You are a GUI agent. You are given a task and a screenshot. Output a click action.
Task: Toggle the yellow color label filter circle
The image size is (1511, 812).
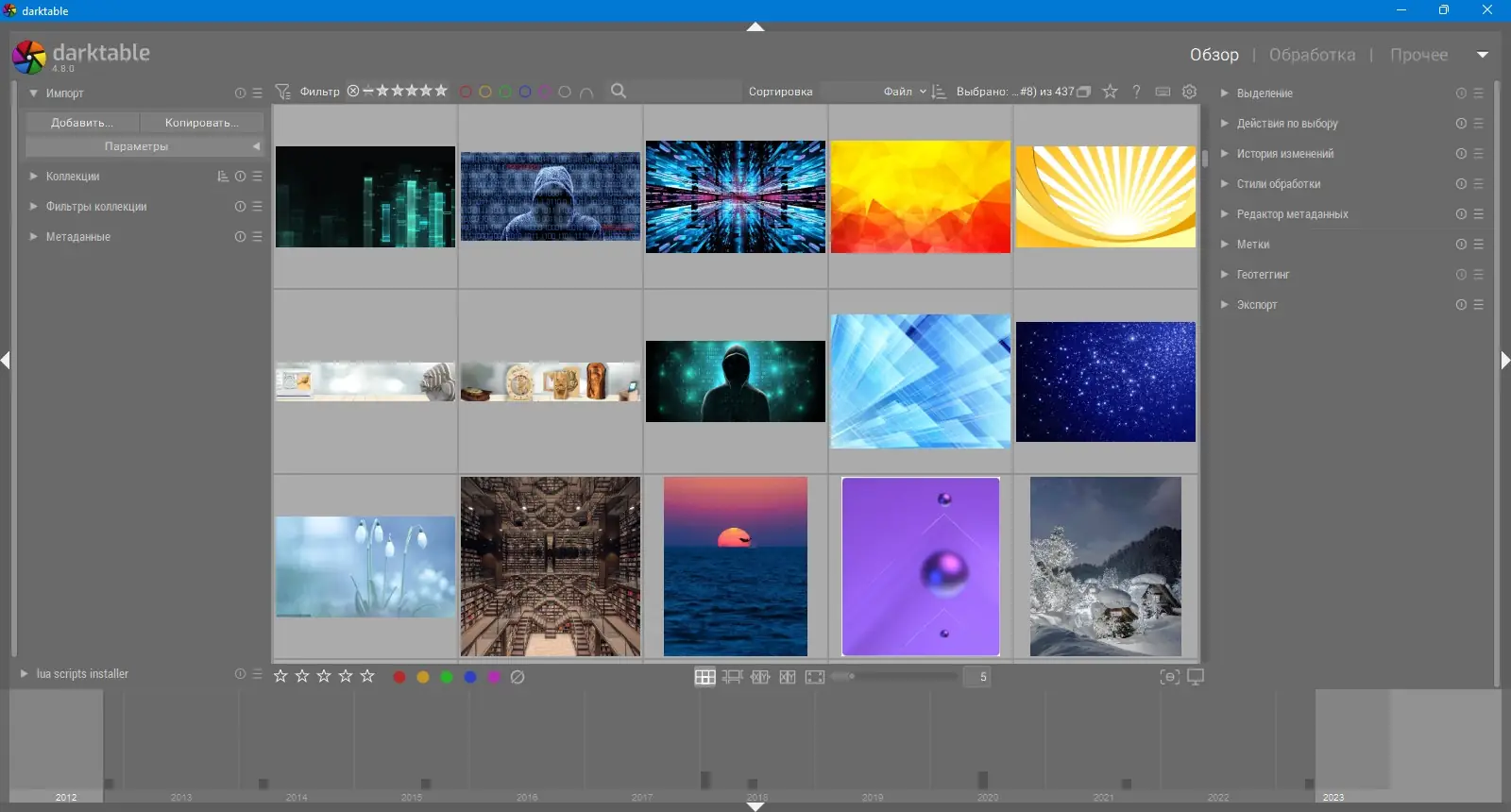(485, 92)
